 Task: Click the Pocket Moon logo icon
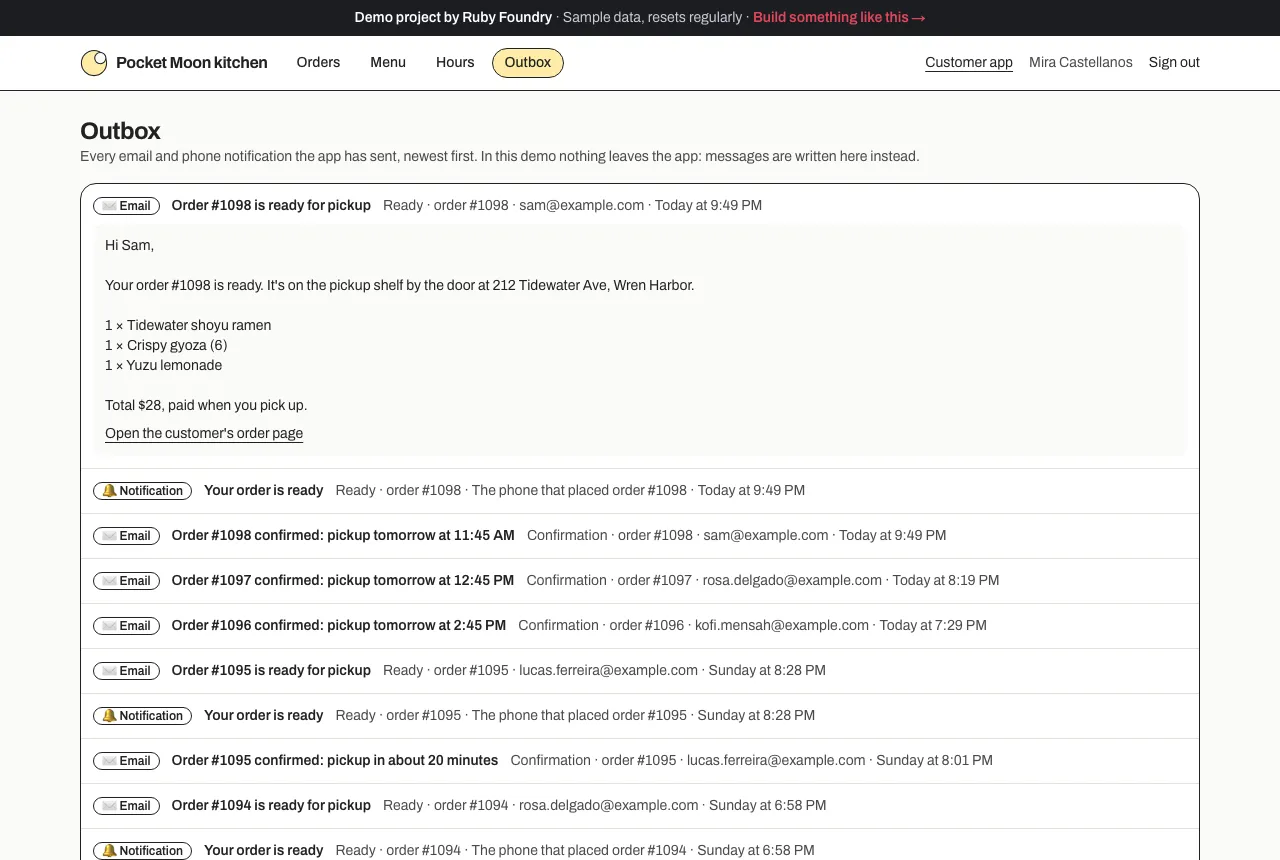[x=94, y=63]
